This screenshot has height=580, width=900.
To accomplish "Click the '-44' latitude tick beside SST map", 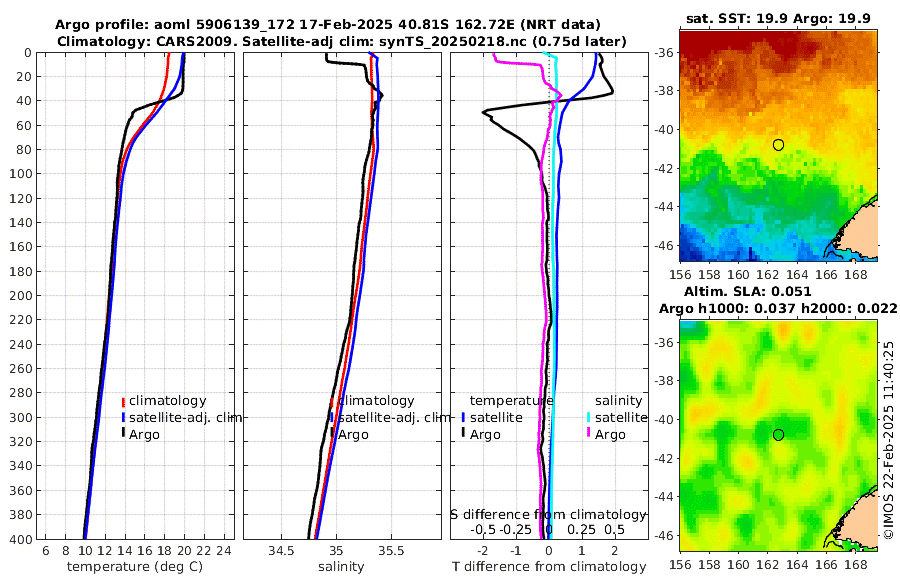I will 664,206.
